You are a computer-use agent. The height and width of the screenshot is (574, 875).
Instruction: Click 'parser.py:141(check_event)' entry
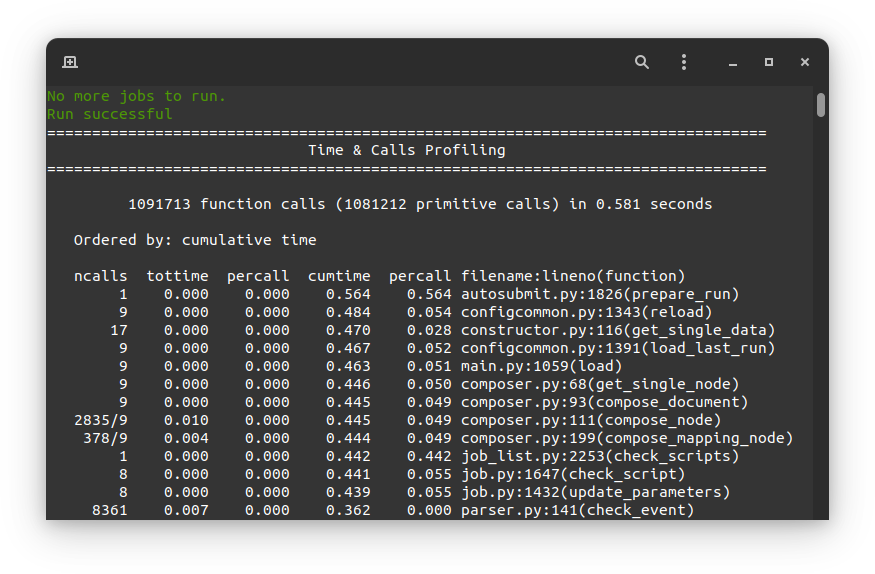click(578, 510)
